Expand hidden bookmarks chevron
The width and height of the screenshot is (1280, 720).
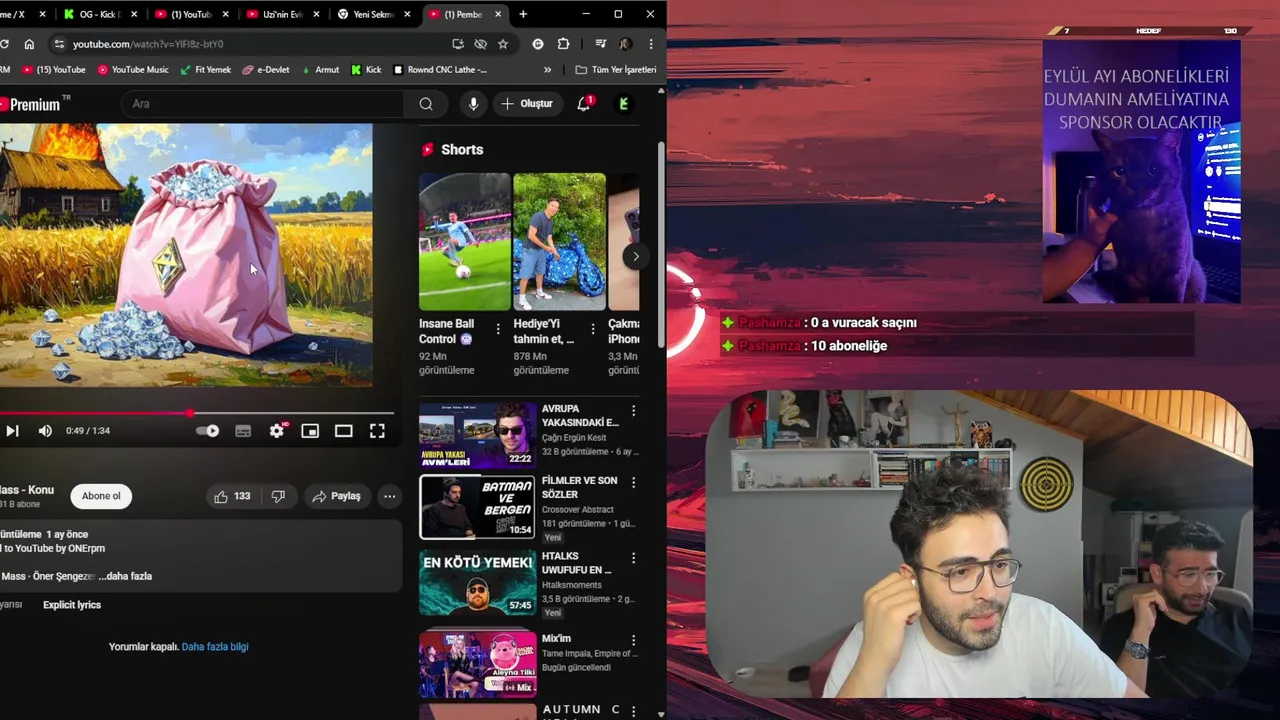click(x=547, y=70)
